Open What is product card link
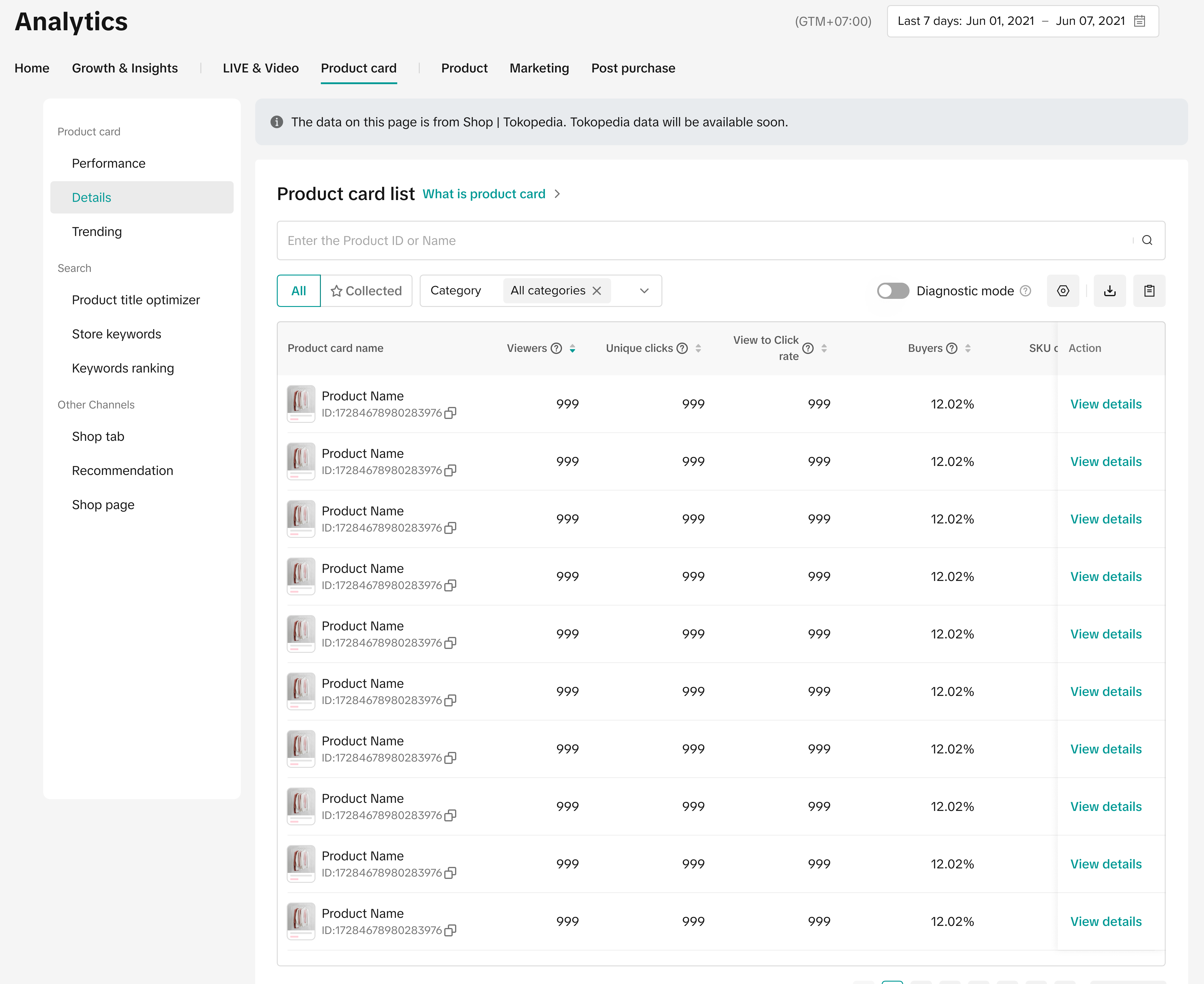 (x=484, y=194)
